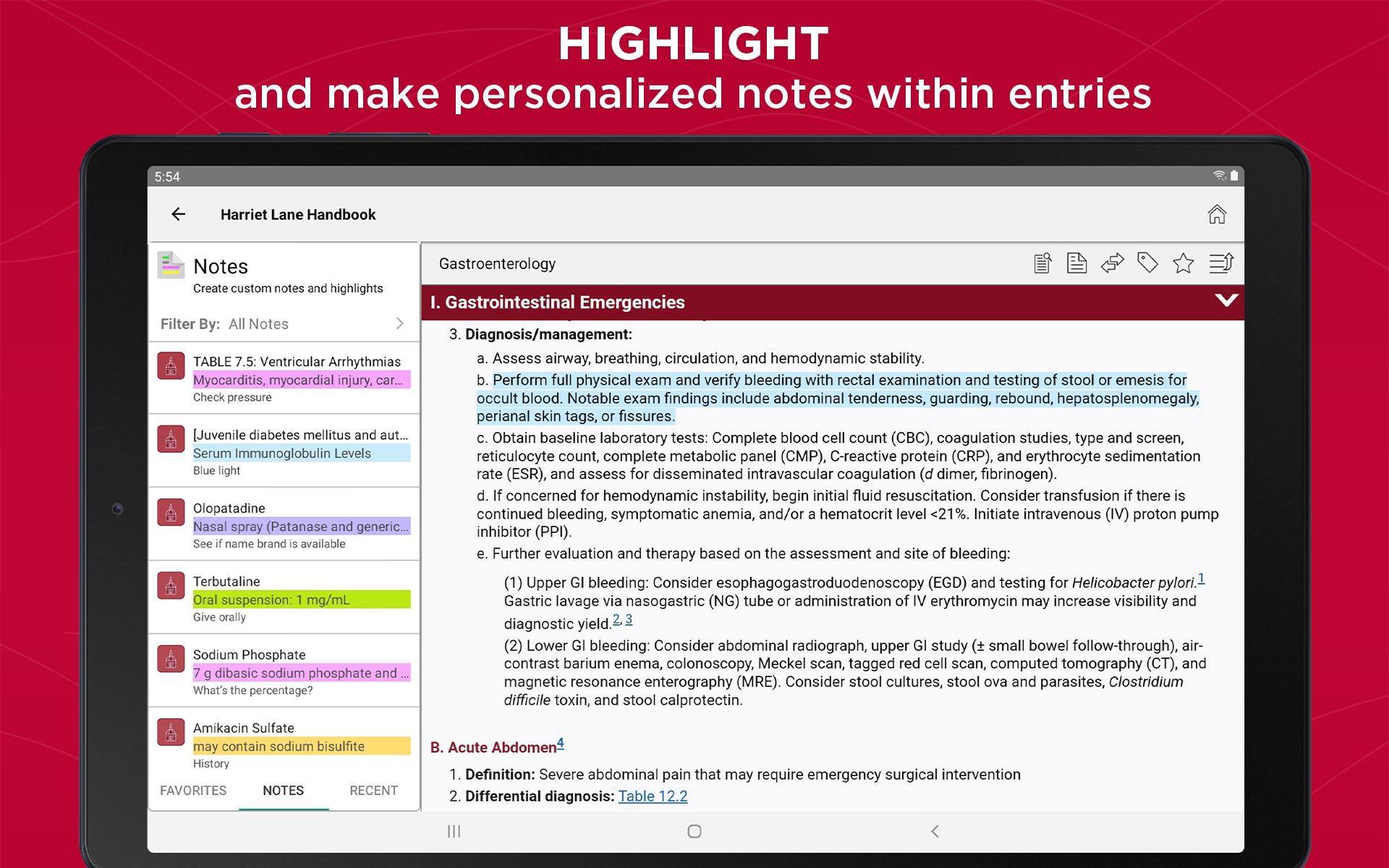
Task: Toggle the favorite star for Gastroenterology
Action: tap(1183, 263)
